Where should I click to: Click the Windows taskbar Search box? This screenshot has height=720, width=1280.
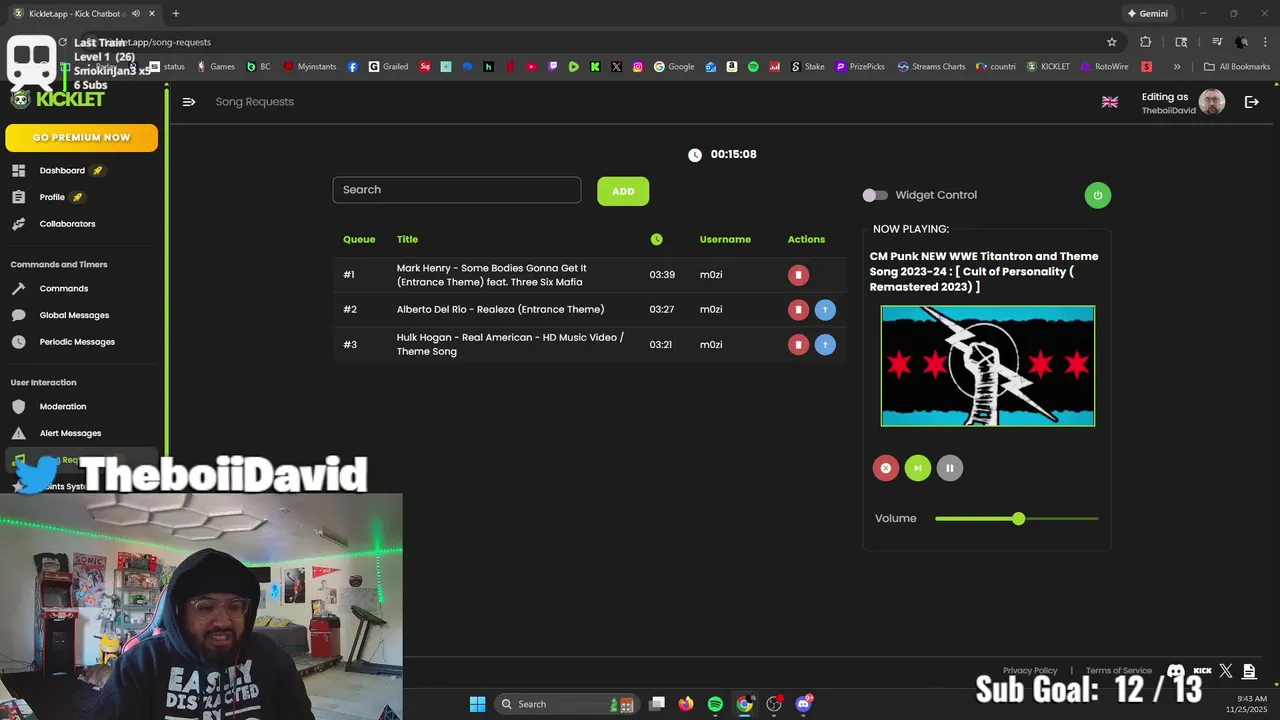(568, 704)
